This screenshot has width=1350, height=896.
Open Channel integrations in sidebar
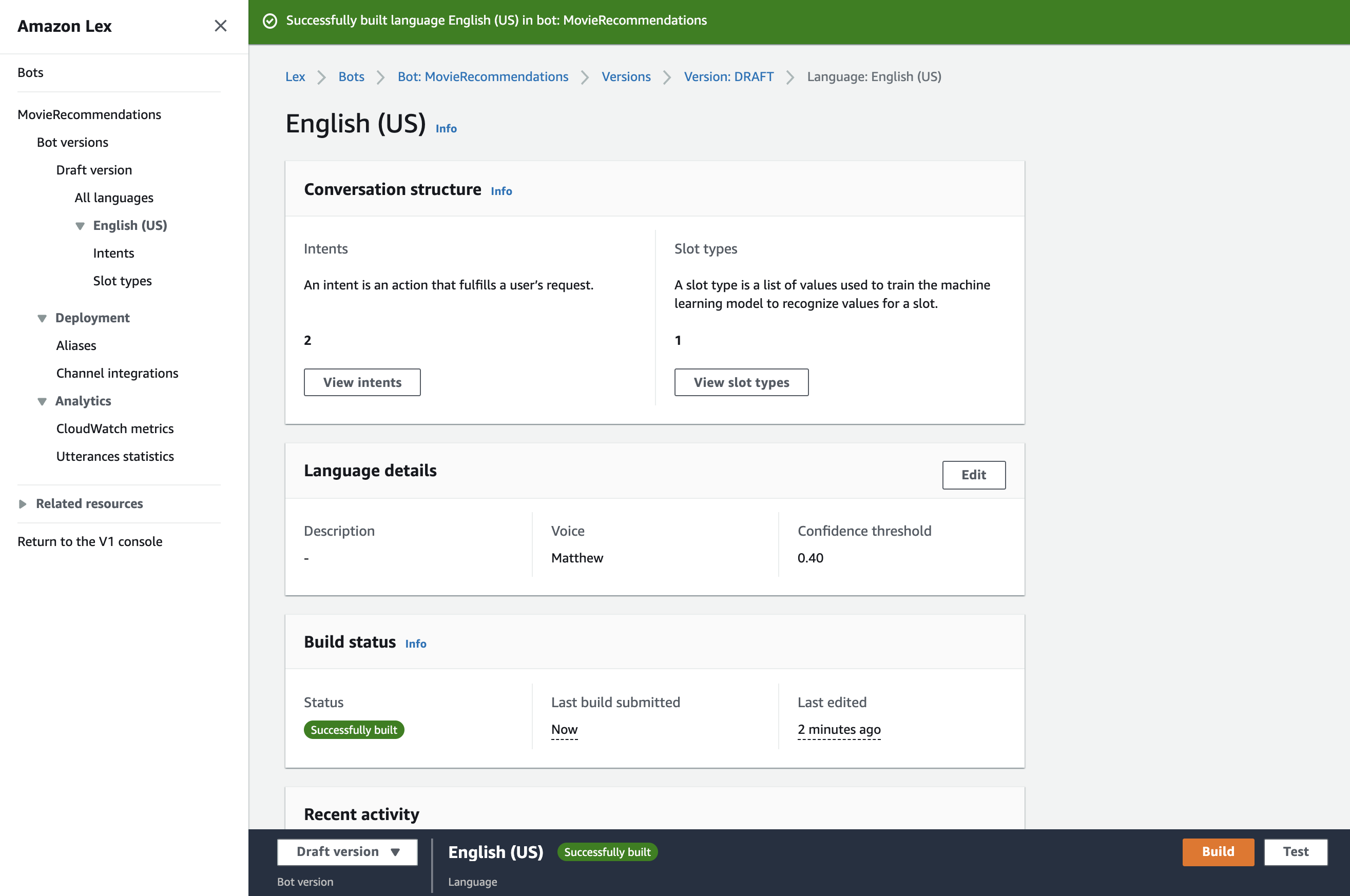click(x=117, y=373)
